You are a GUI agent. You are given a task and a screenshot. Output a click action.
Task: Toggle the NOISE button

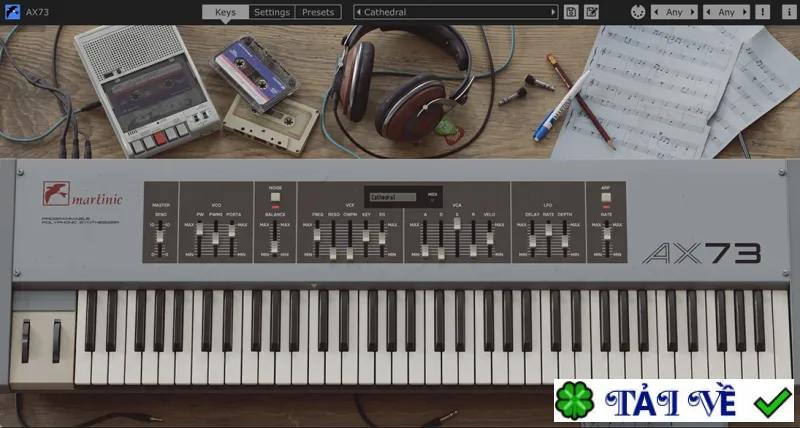pyautogui.click(x=276, y=197)
